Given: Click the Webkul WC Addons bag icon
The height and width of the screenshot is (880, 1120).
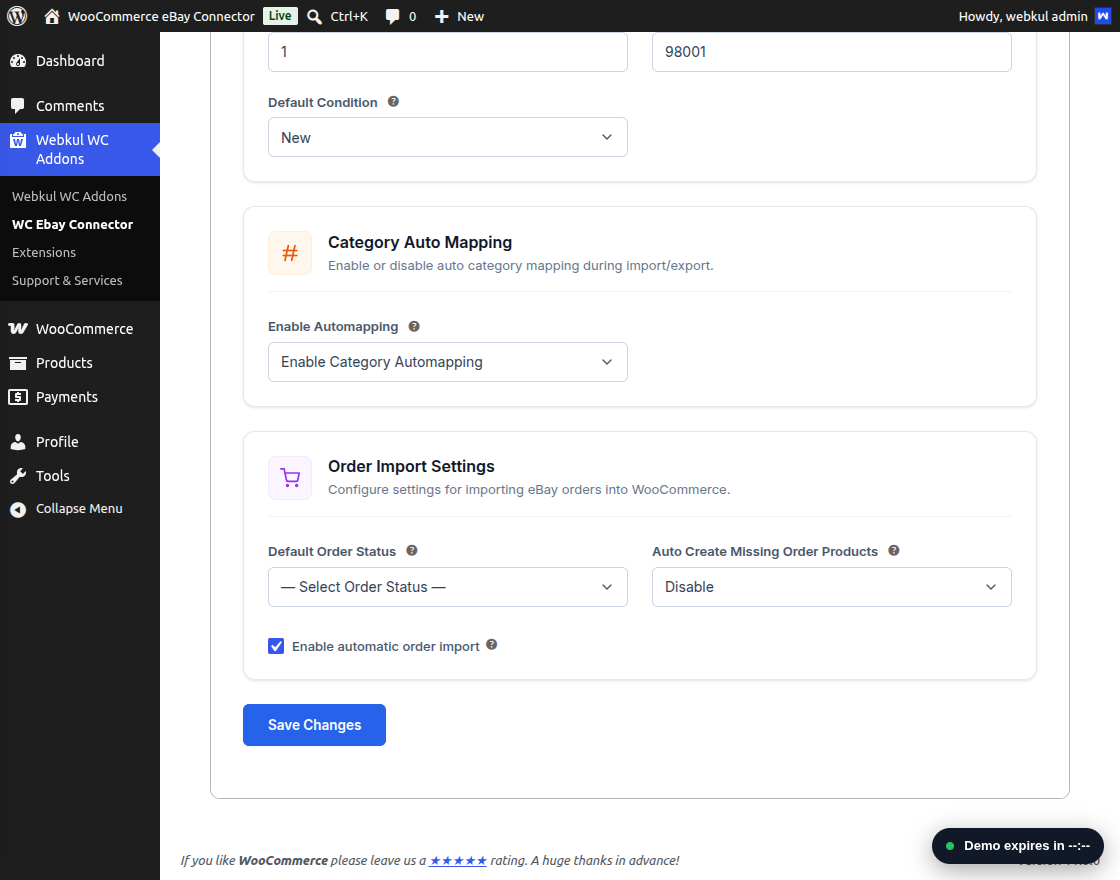Looking at the screenshot, I should pos(19,140).
